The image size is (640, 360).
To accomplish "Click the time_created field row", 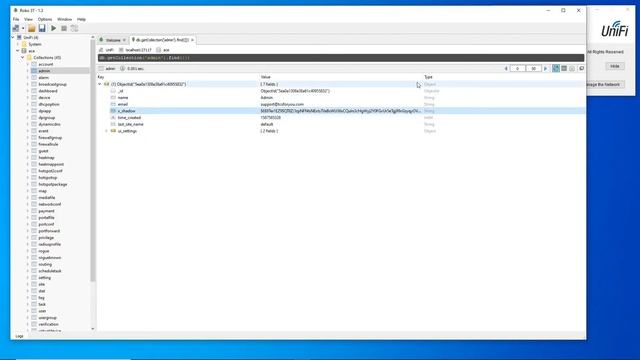I will pyautogui.click(x=341, y=118).
